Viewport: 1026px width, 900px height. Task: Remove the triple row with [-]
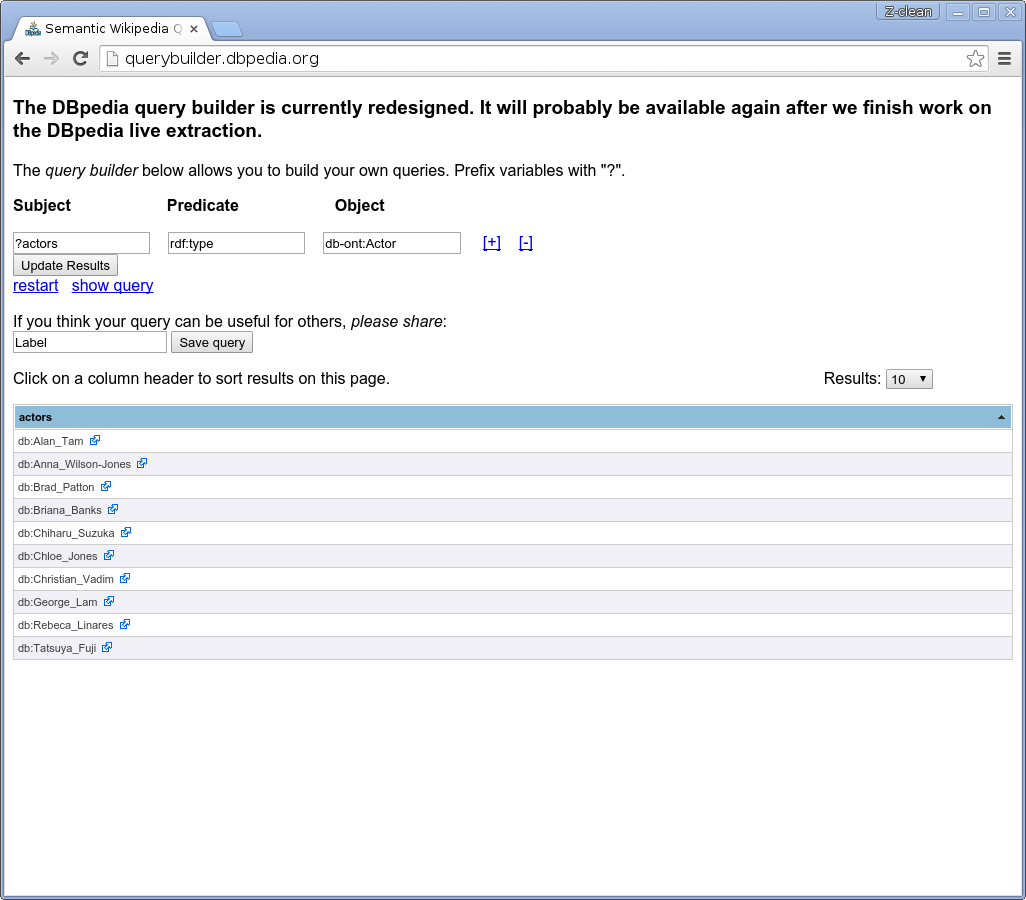point(526,243)
